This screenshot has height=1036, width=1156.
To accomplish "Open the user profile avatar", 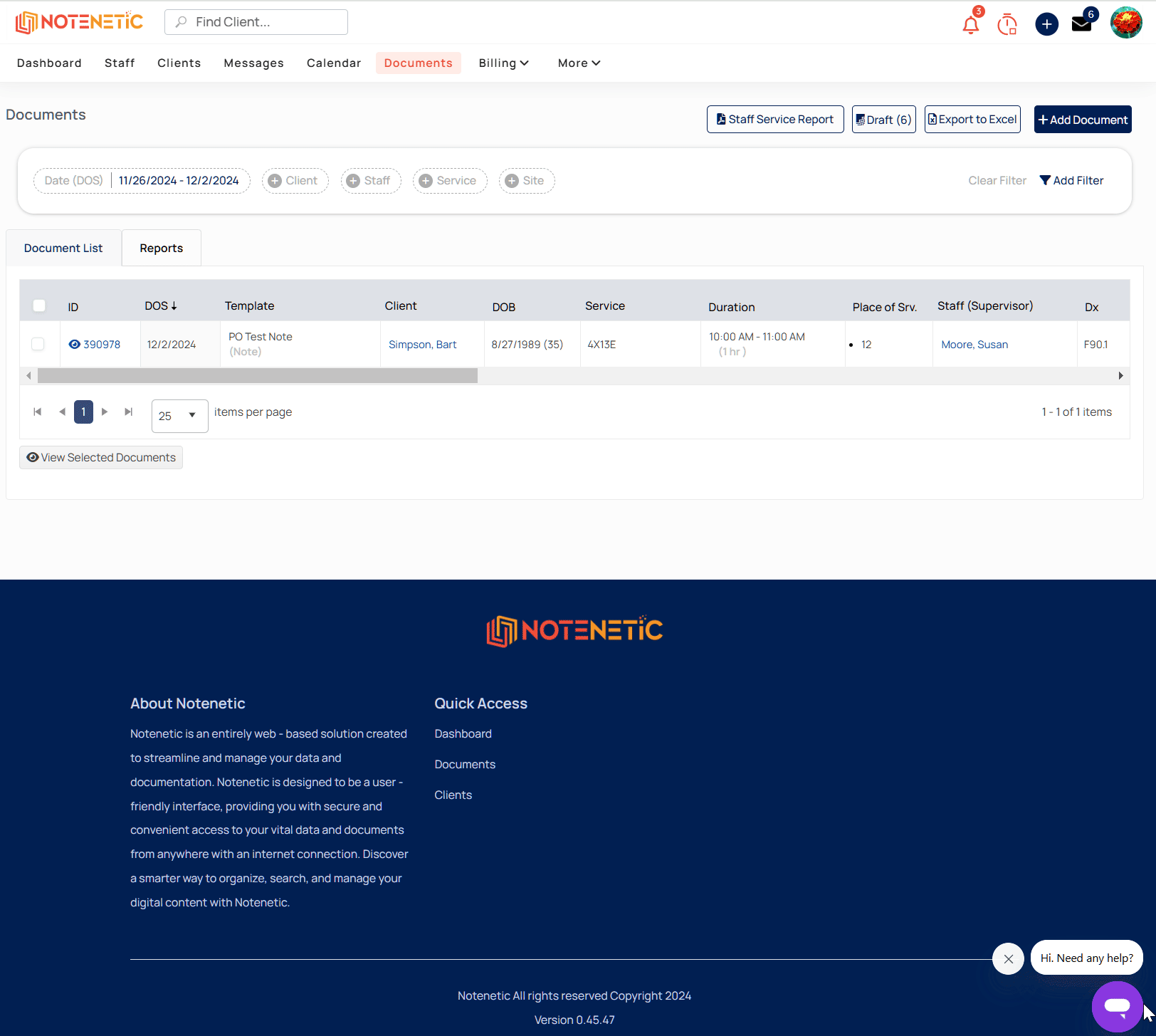I will tap(1126, 23).
